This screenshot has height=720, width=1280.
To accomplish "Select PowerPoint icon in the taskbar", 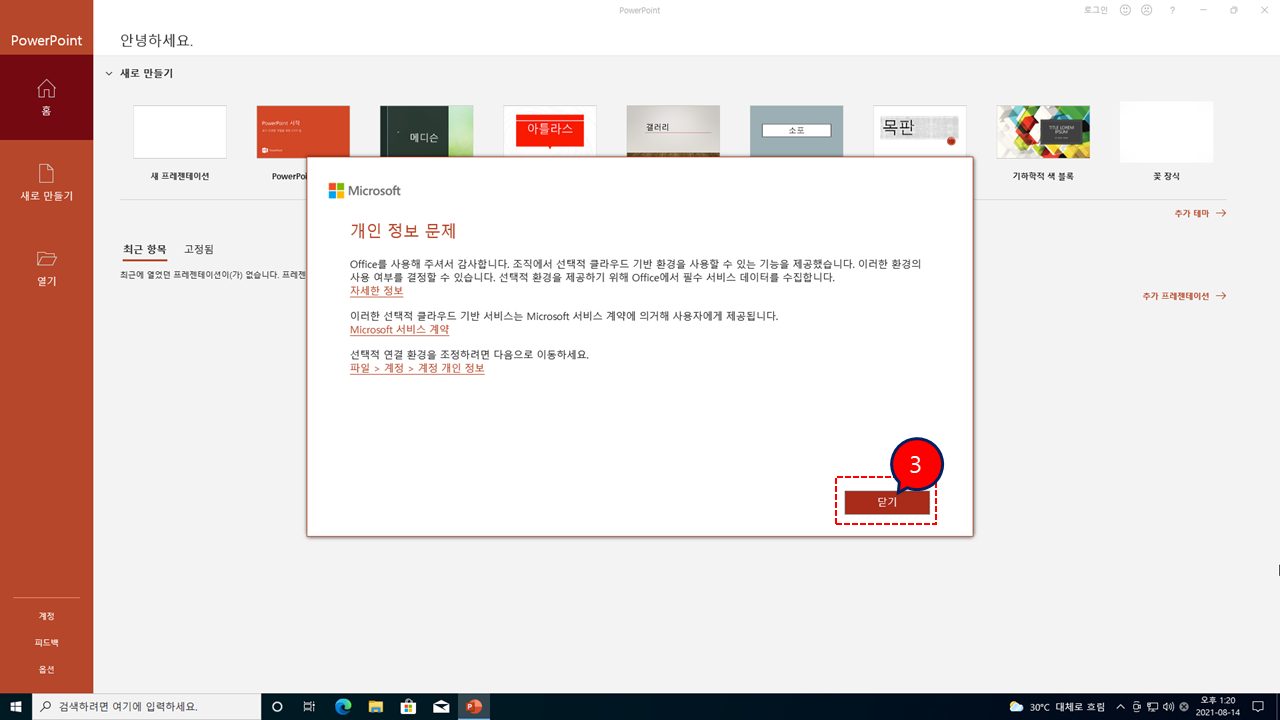I will point(474,706).
